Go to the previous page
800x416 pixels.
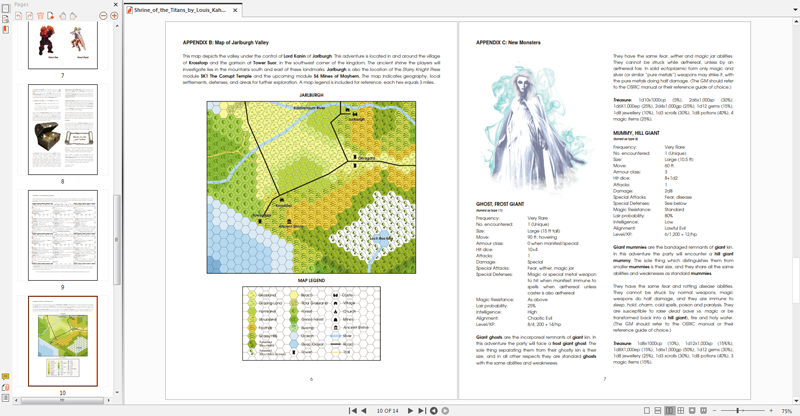pos(363,411)
